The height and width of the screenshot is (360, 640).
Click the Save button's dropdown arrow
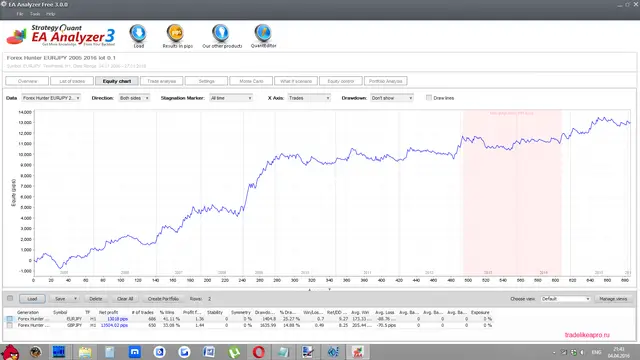tap(75, 299)
